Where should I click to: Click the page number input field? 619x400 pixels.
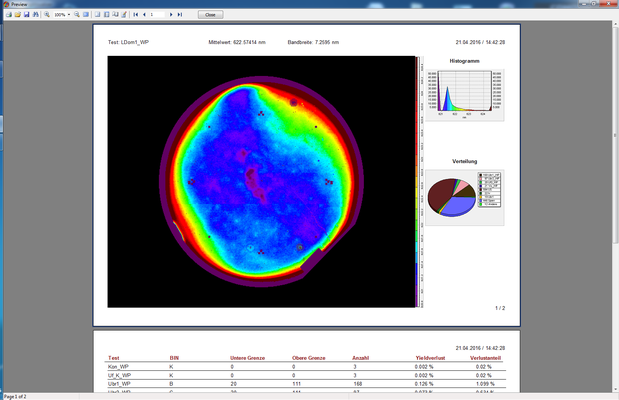click(x=158, y=15)
